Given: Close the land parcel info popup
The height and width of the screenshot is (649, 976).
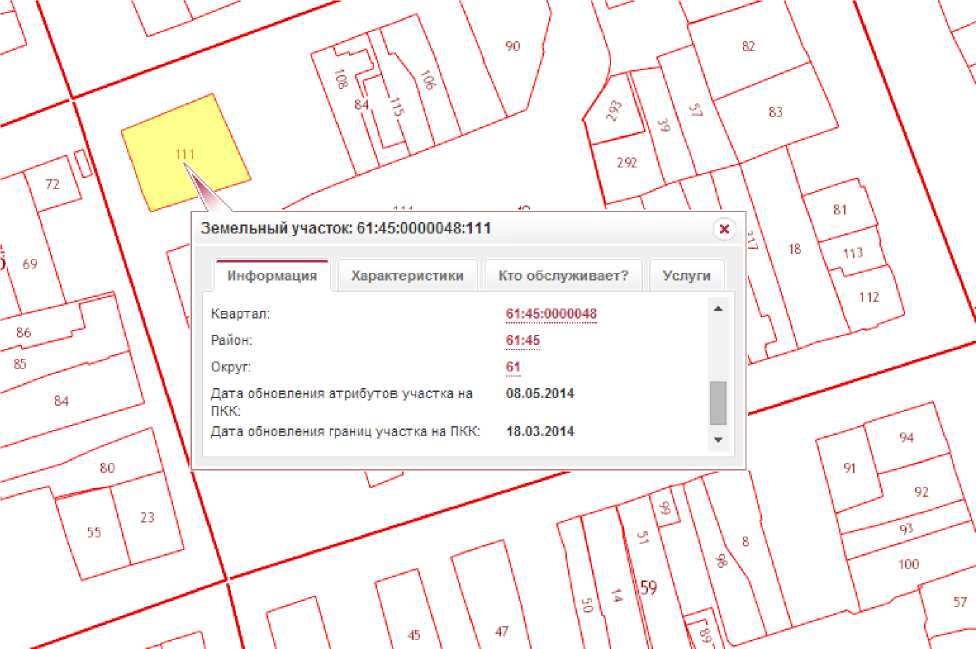Looking at the screenshot, I should click(x=724, y=229).
